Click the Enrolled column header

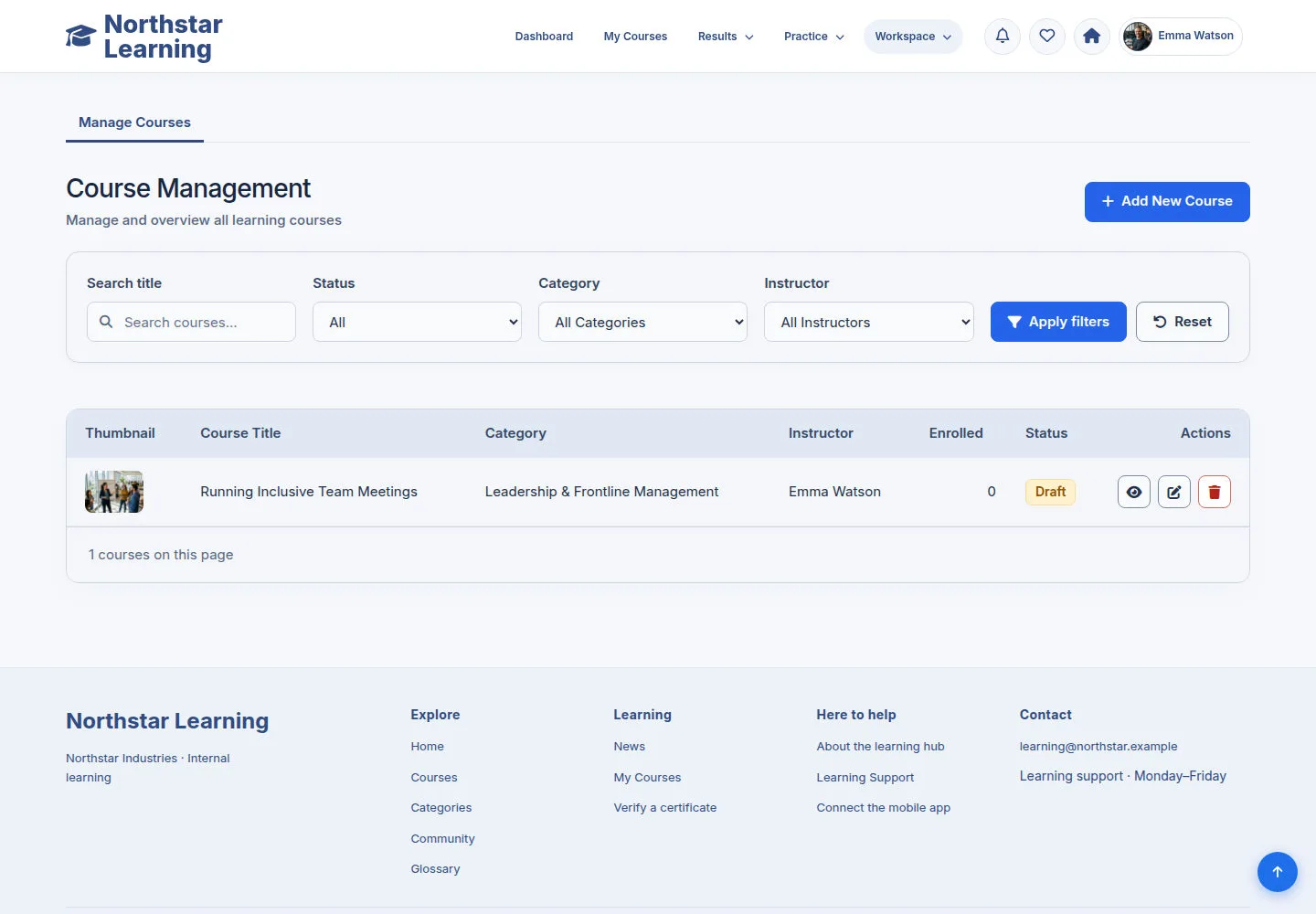[x=956, y=433]
